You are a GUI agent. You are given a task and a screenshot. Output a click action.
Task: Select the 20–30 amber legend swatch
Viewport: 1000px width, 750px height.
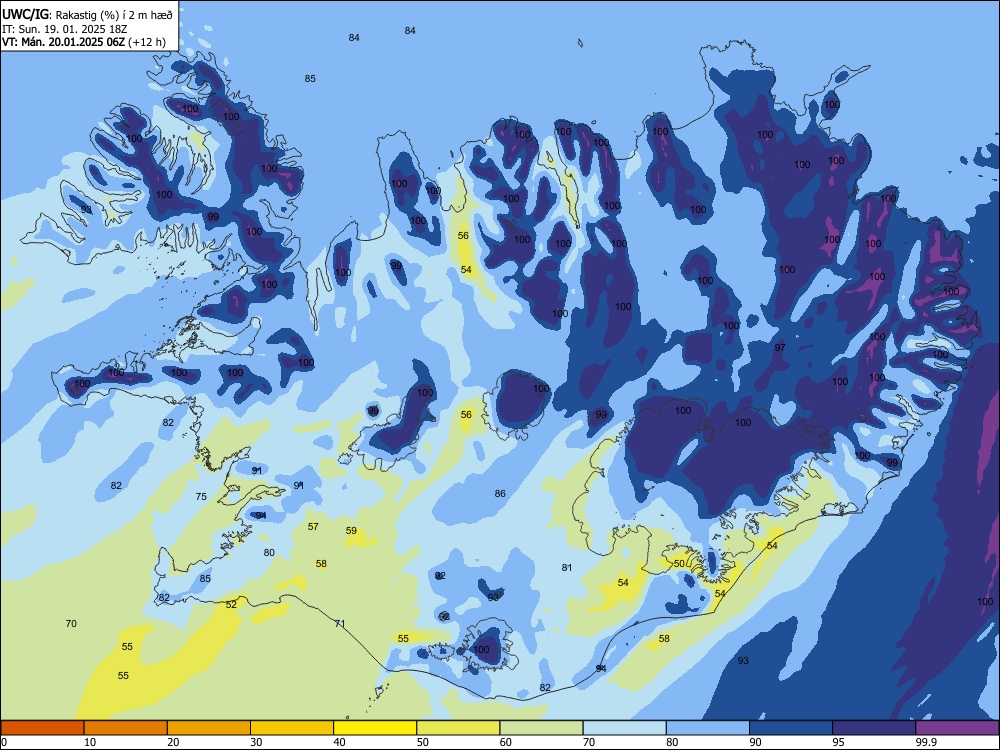pos(209,728)
